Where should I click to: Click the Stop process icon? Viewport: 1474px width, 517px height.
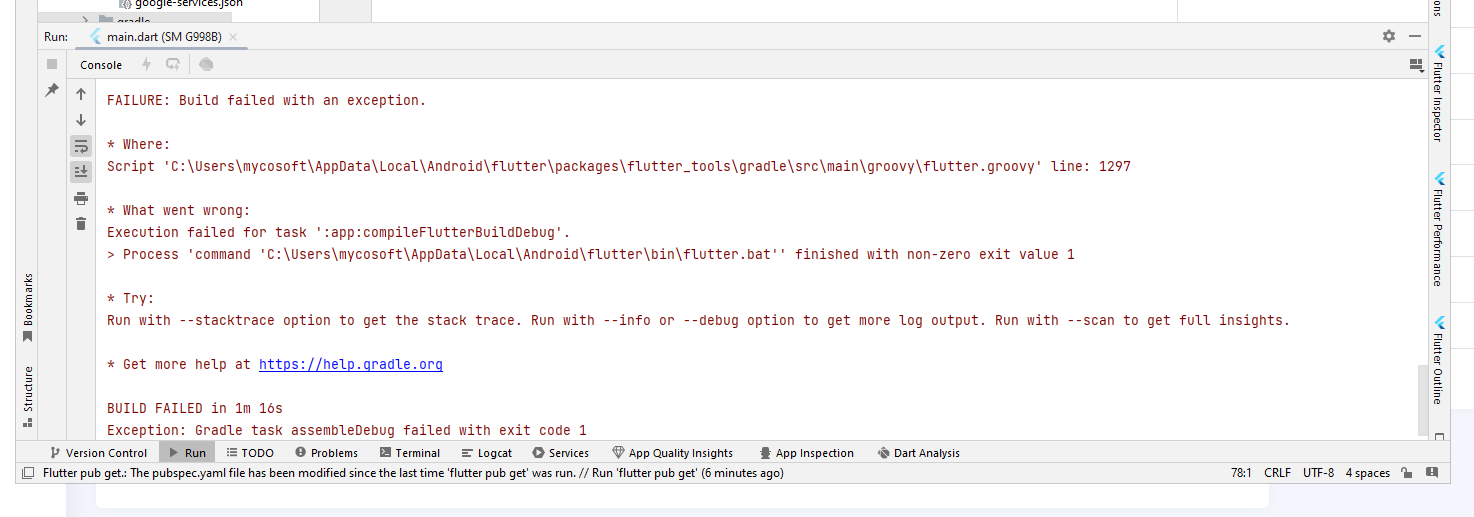click(x=52, y=64)
